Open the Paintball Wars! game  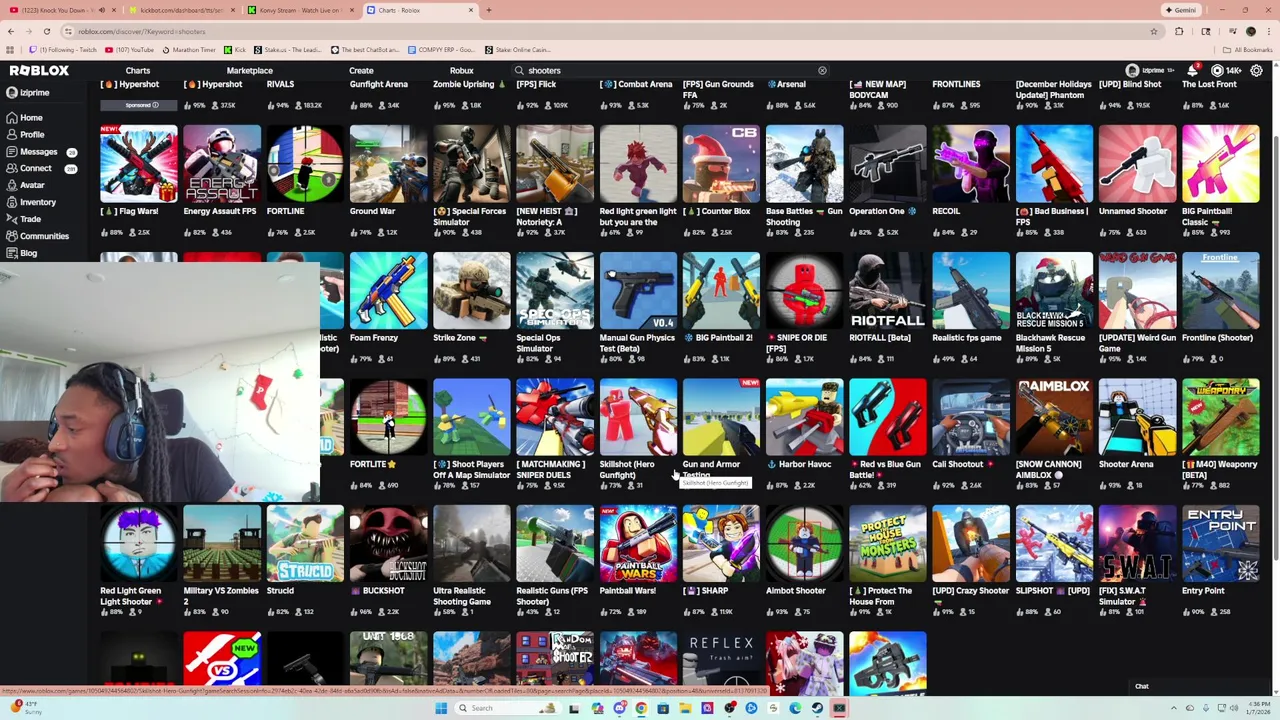pos(638,544)
